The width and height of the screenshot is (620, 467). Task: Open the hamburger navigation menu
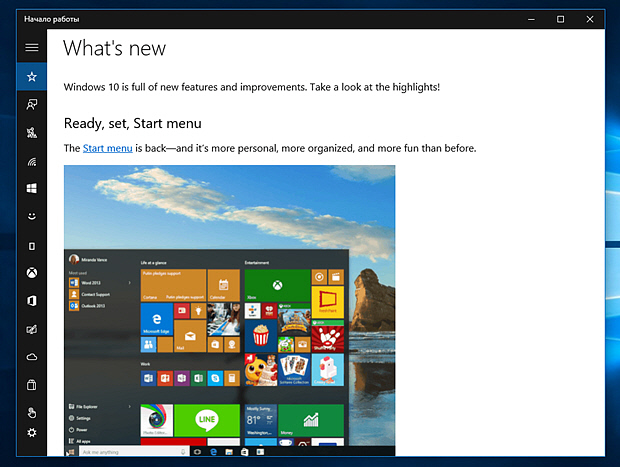[x=32, y=47]
